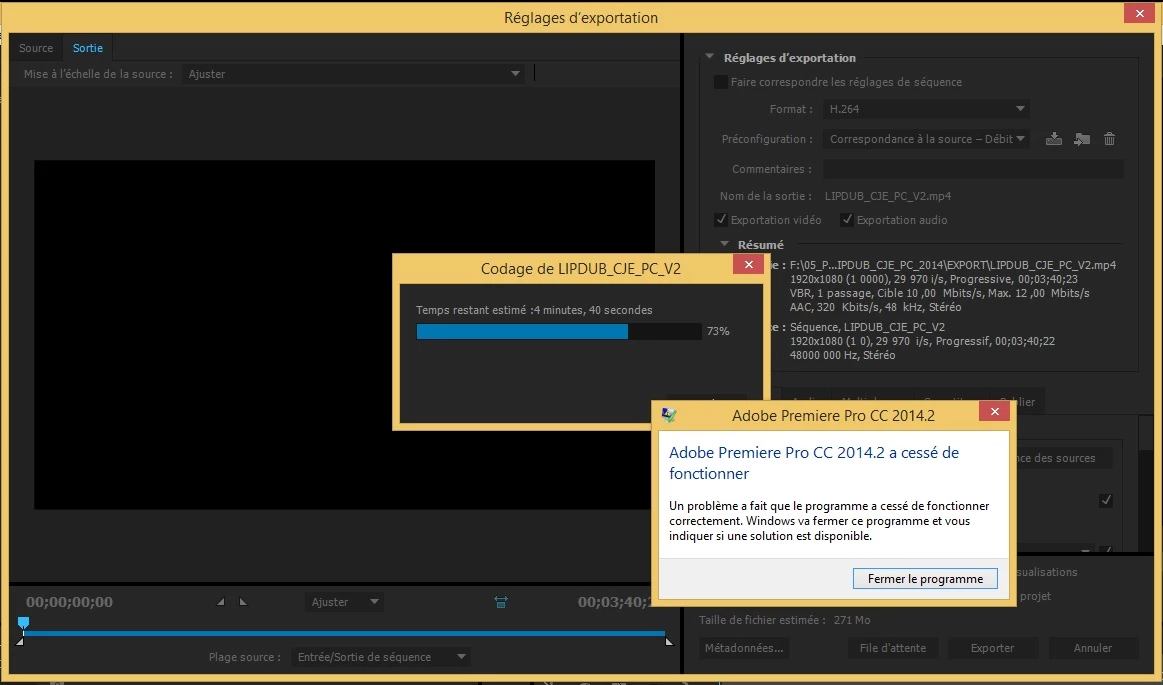Viewport: 1163px width, 685px height.
Task: Select the Out point triangle at timeline end
Action: click(669, 641)
